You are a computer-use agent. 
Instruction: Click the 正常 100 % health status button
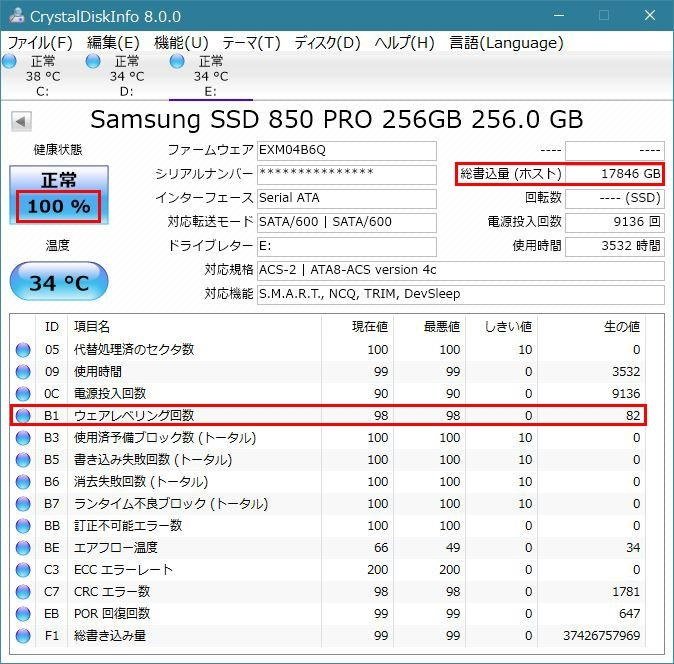(x=59, y=195)
